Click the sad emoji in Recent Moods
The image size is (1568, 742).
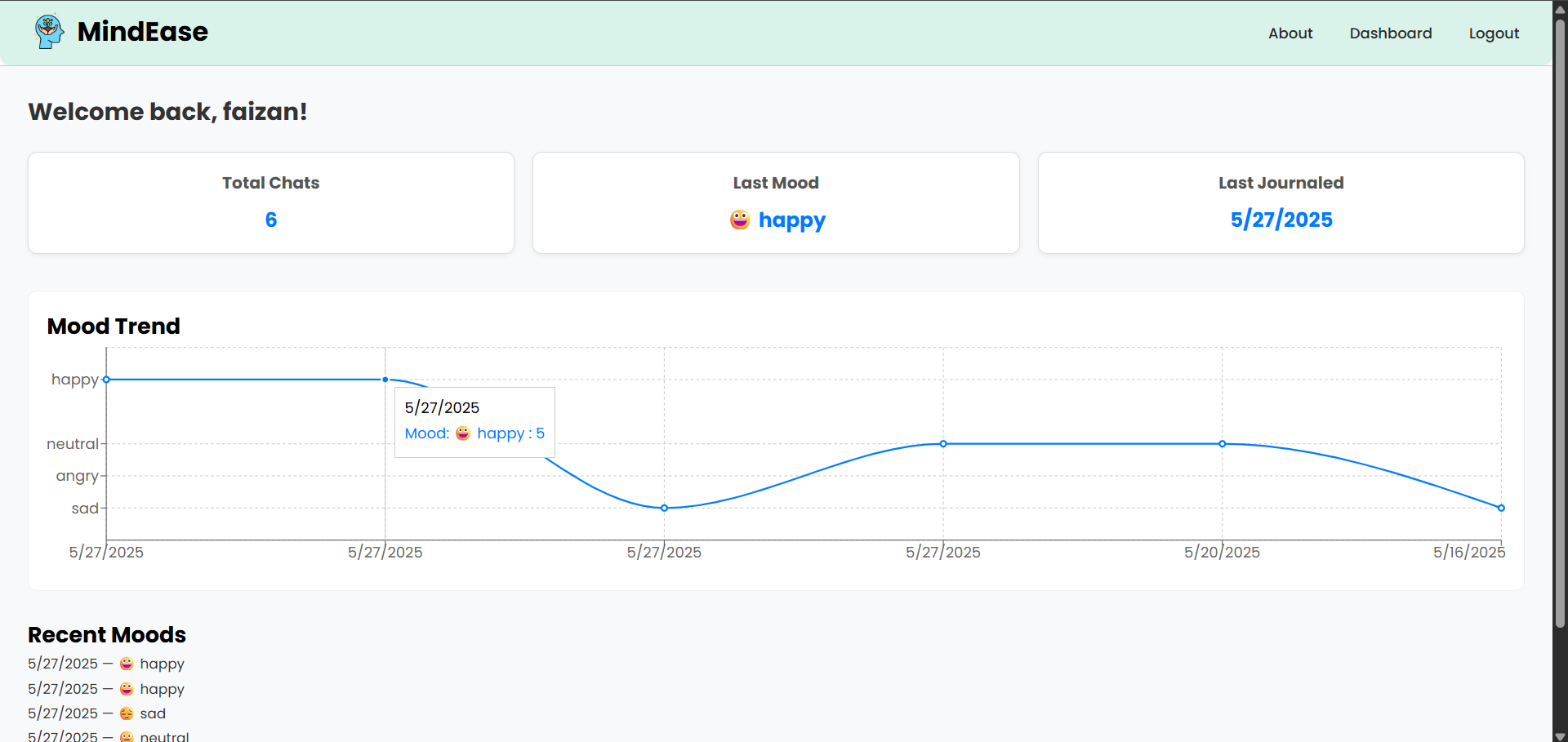[127, 713]
